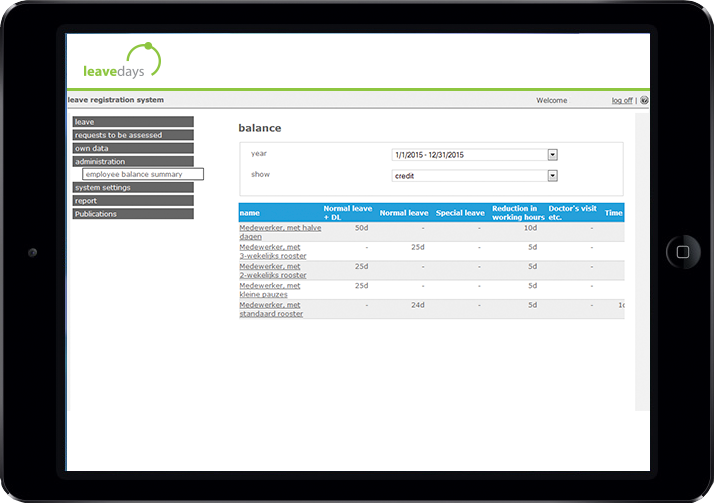Screen dimensions: 714x503
Task: Click the balance page heading
Action: [x=260, y=128]
